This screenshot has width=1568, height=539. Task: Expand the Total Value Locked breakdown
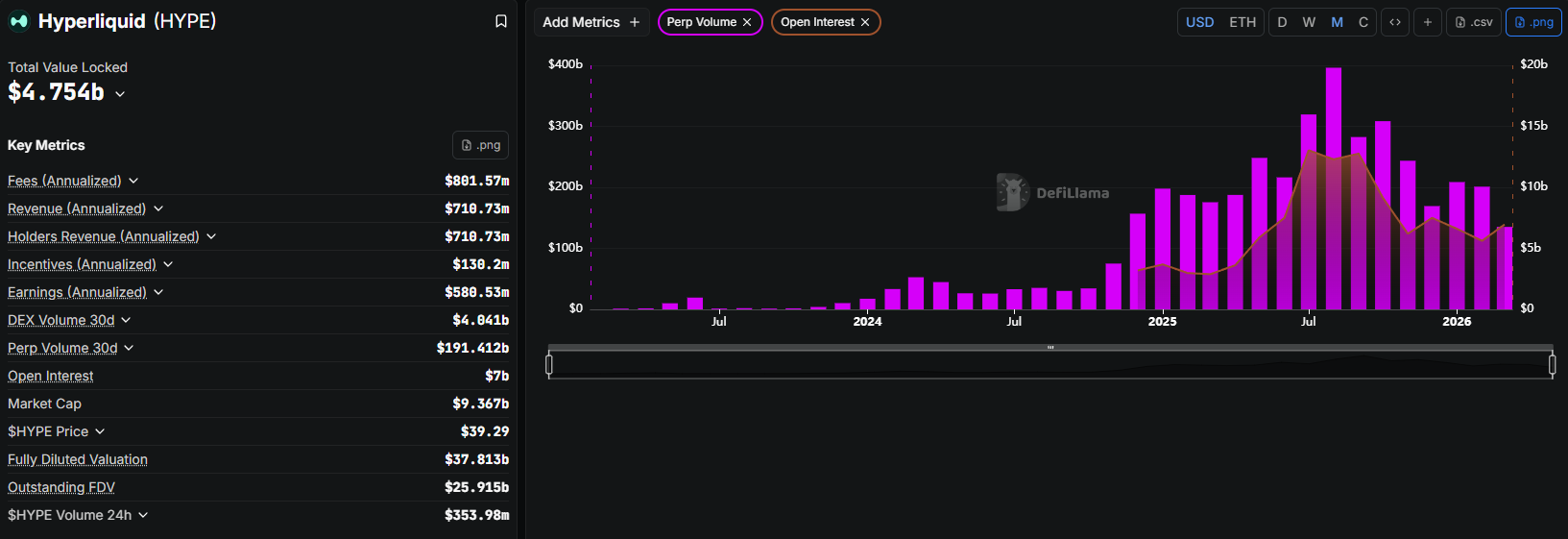pos(120,94)
